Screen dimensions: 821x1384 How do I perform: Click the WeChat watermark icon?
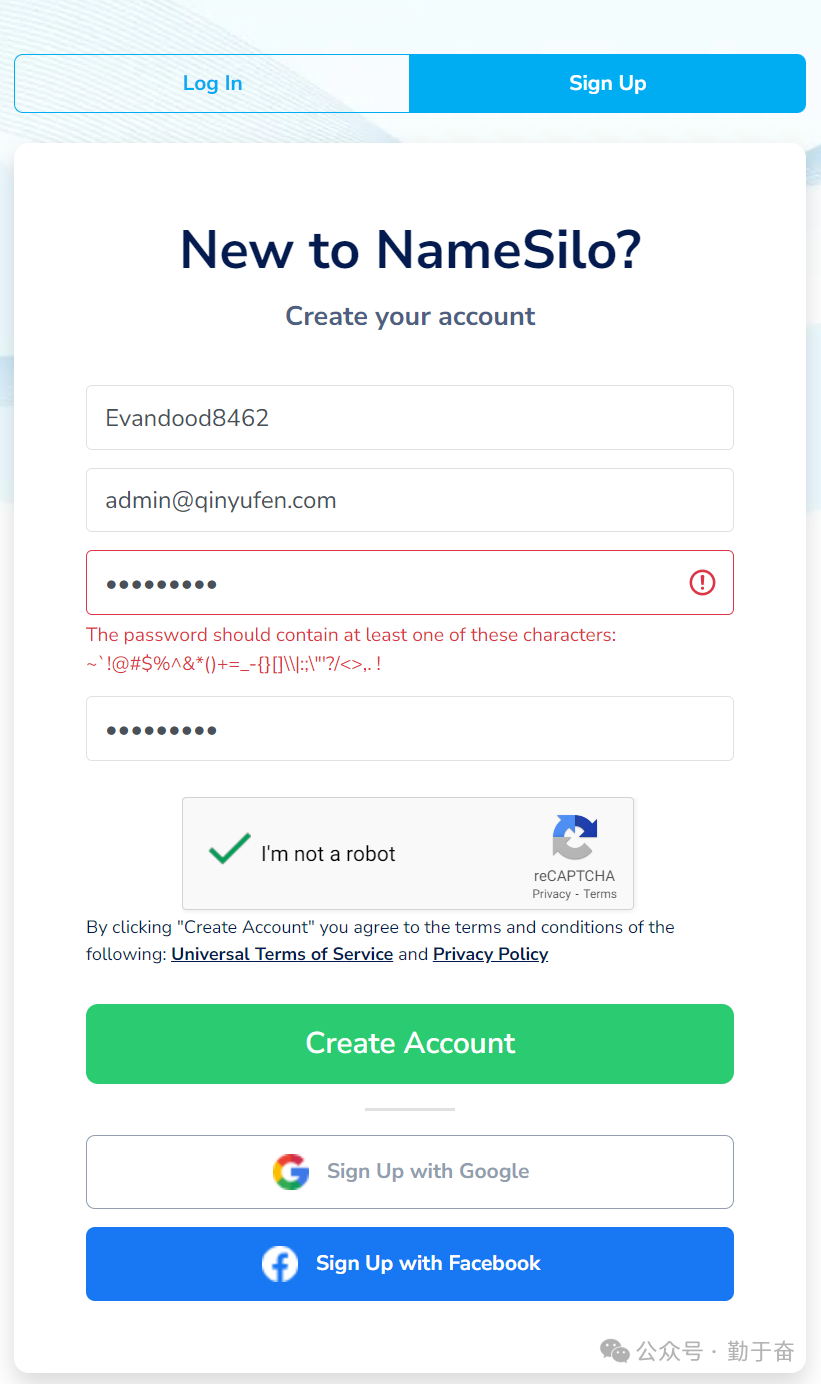coord(615,1351)
